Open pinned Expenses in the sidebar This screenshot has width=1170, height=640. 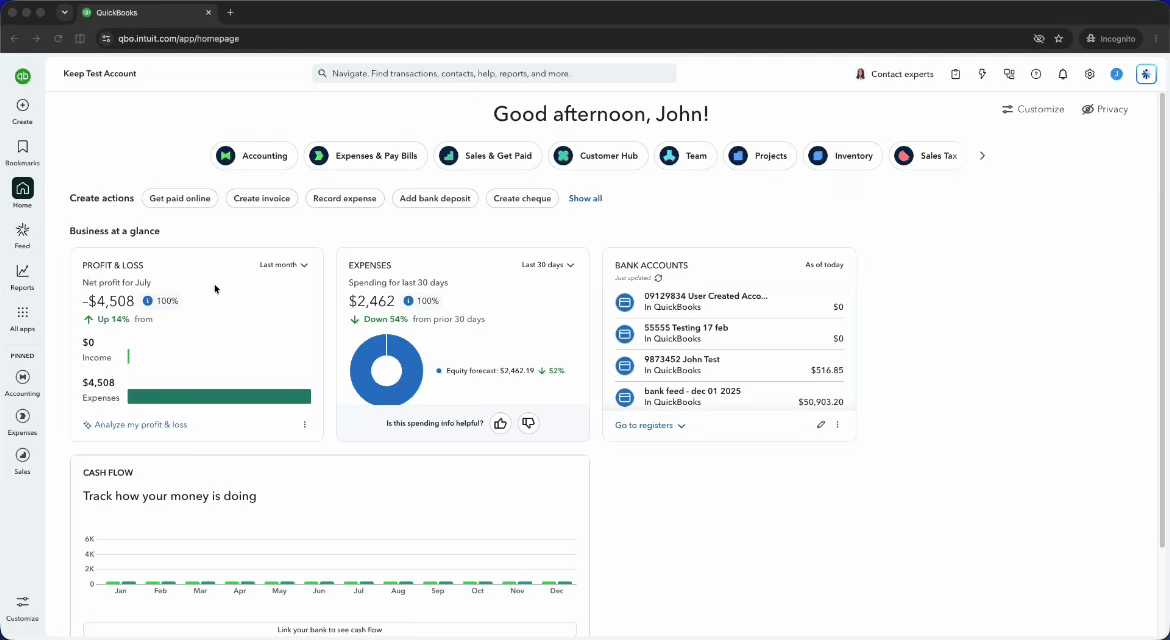(22, 422)
